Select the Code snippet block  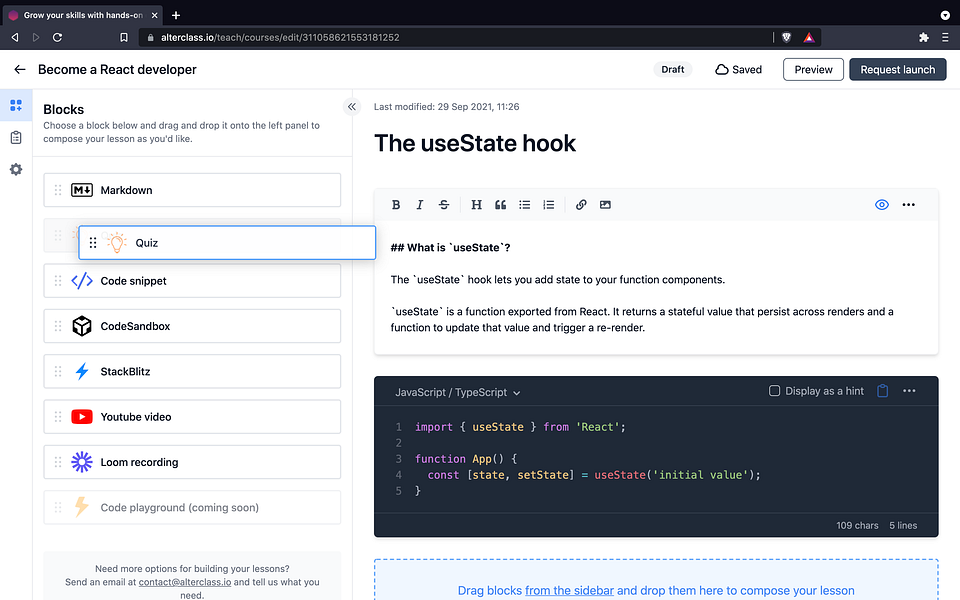coord(192,280)
